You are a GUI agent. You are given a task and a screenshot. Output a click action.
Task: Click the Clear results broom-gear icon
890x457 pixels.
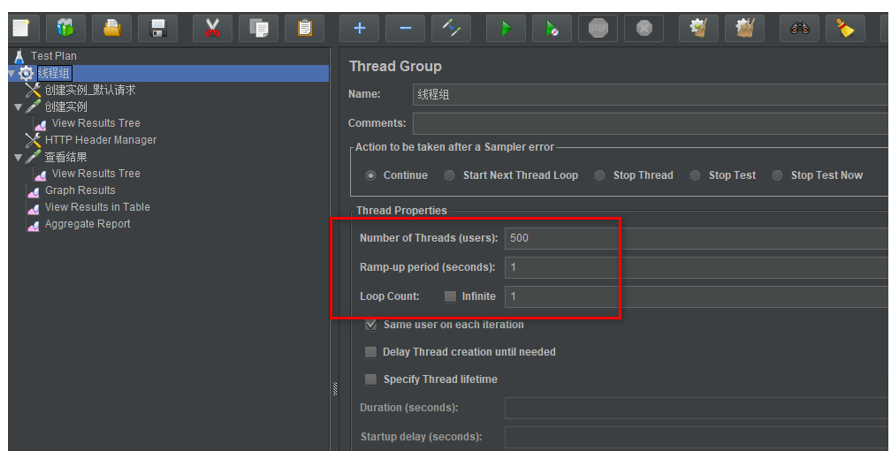coord(699,28)
